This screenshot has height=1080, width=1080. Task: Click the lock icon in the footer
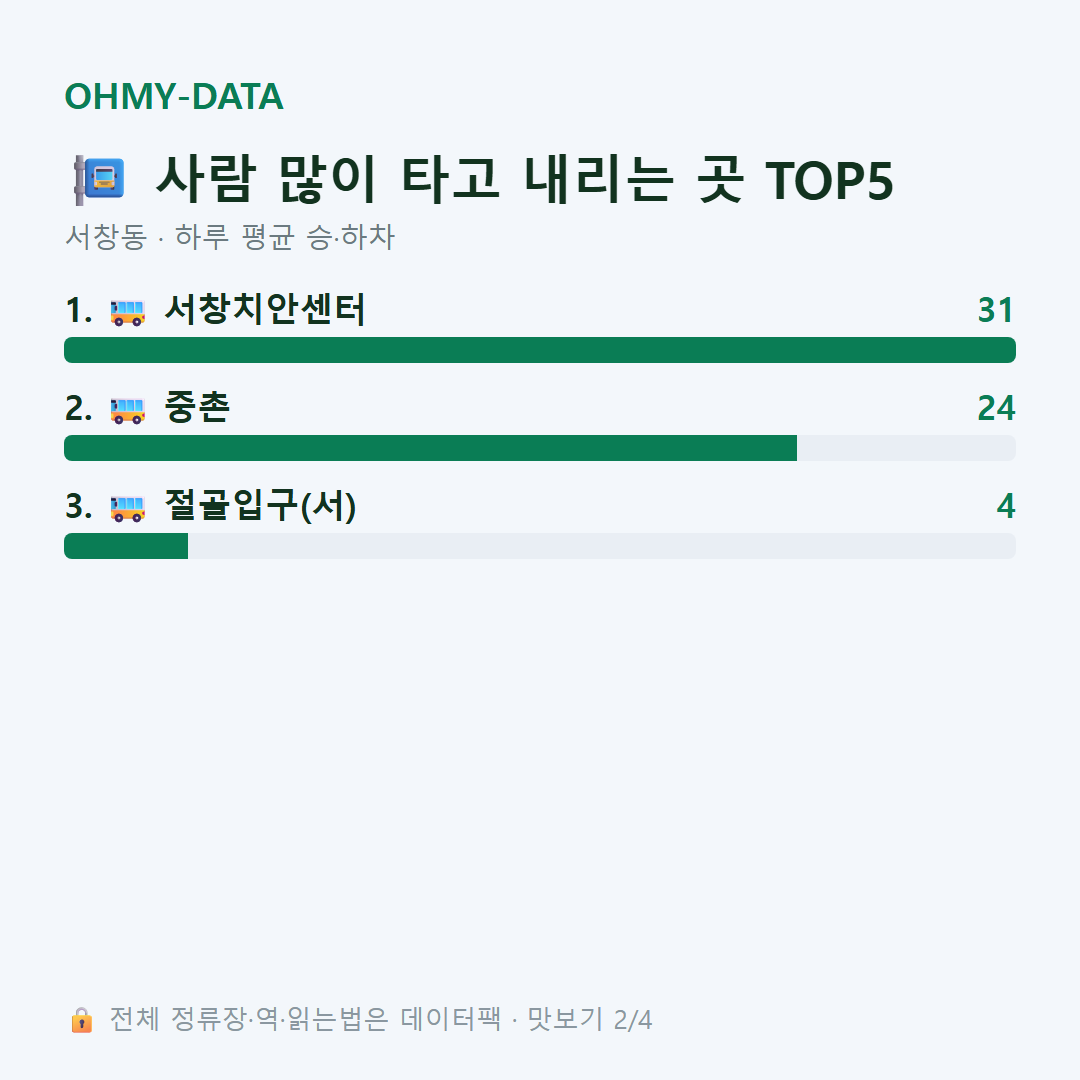(x=81, y=1019)
